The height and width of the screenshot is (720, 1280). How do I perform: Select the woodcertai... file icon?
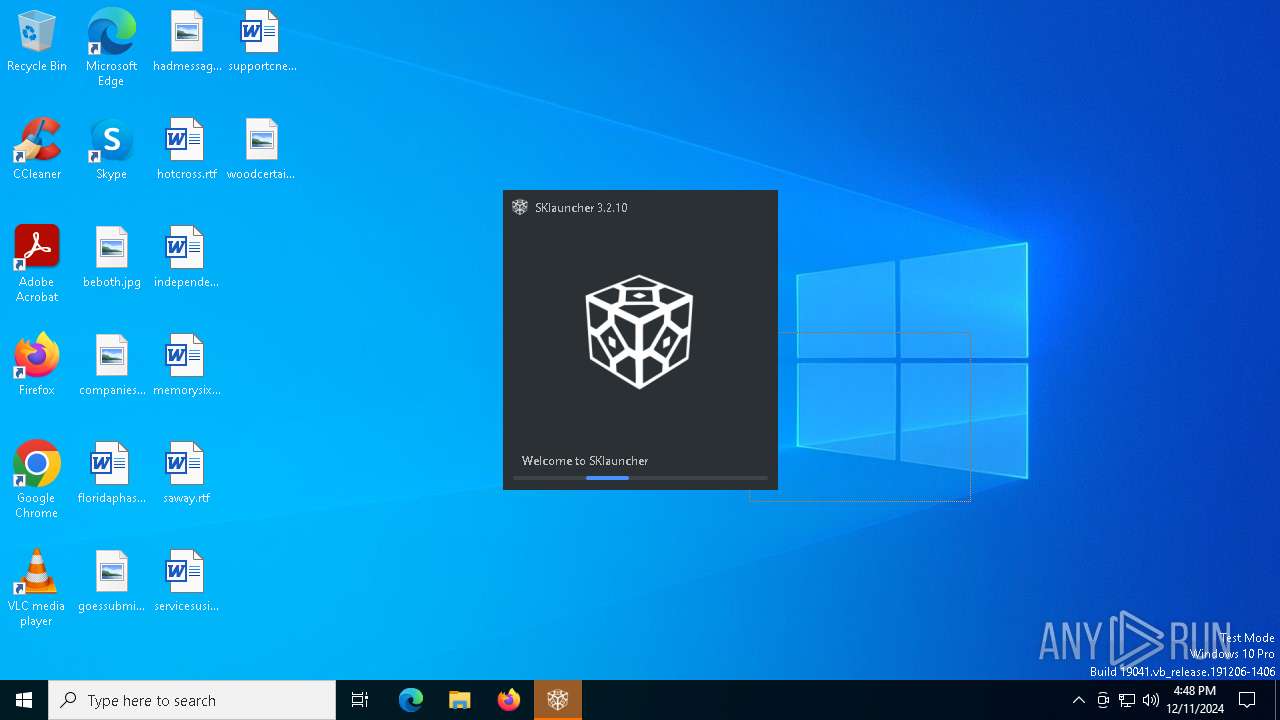pyautogui.click(x=261, y=149)
